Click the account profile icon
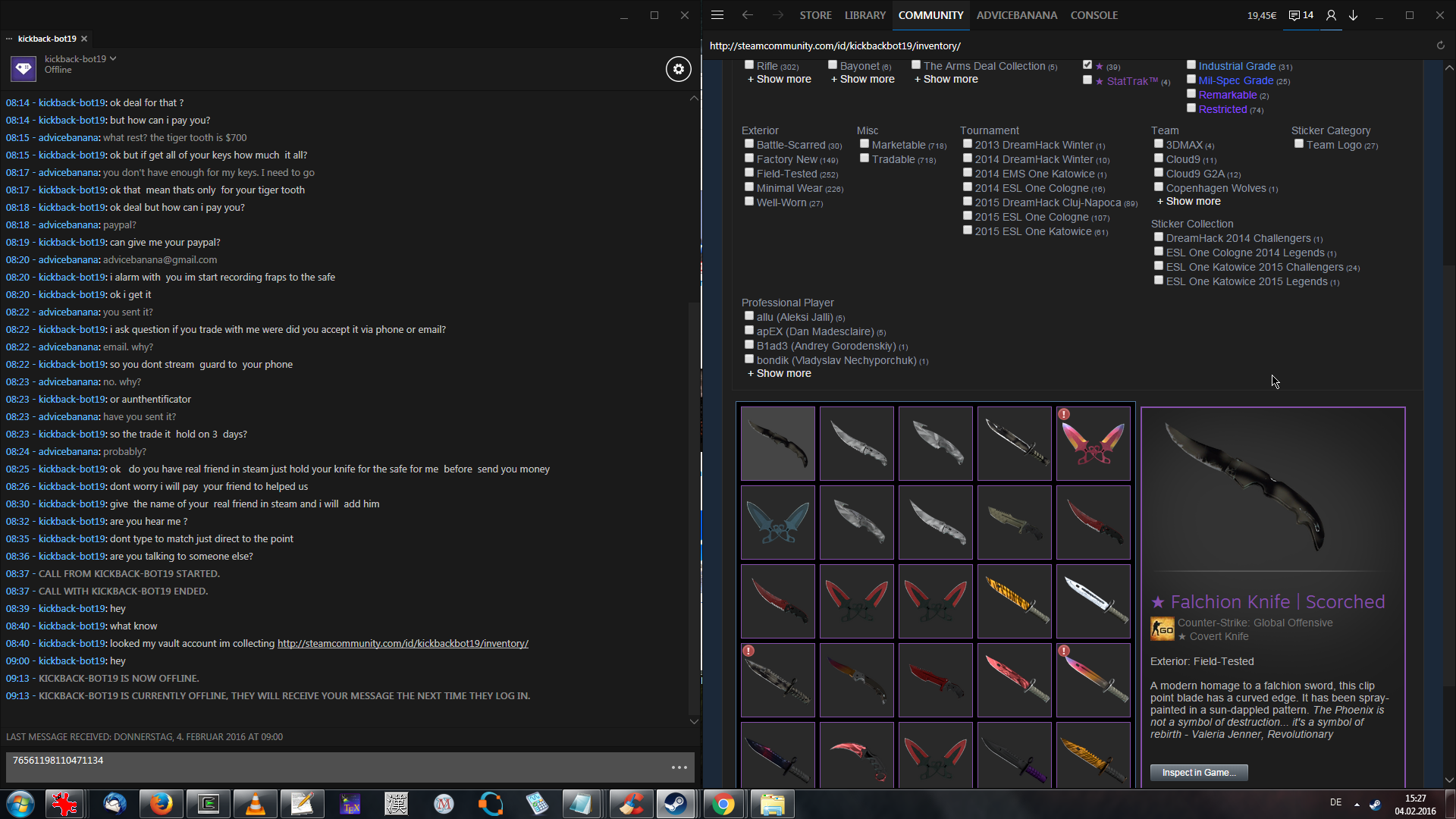Image resolution: width=1456 pixels, height=819 pixels. coord(1331,15)
